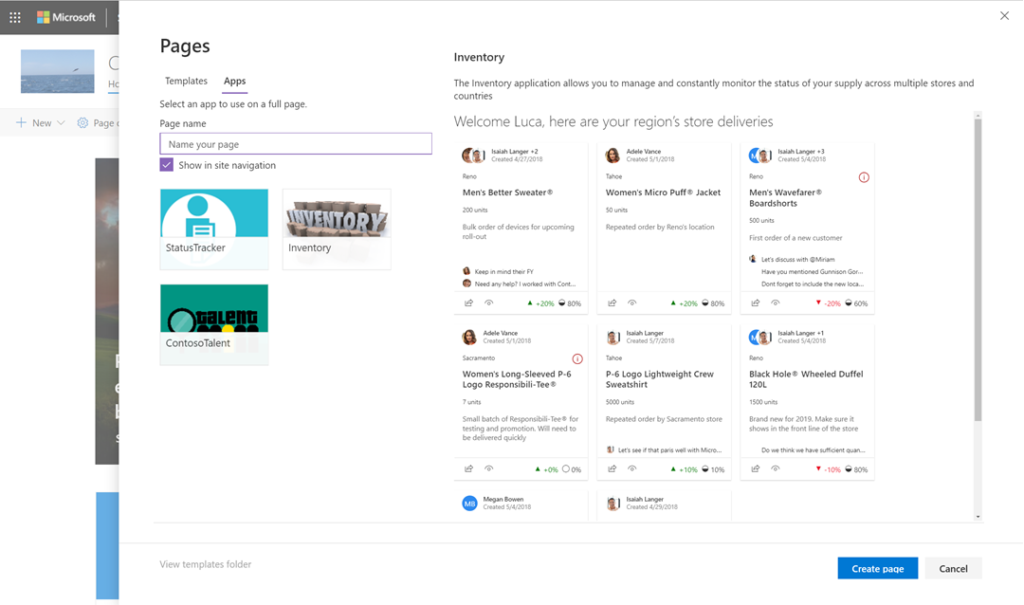Viewport: 1024px width, 605px height.
Task: Open the View templates folder link
Action: click(205, 564)
